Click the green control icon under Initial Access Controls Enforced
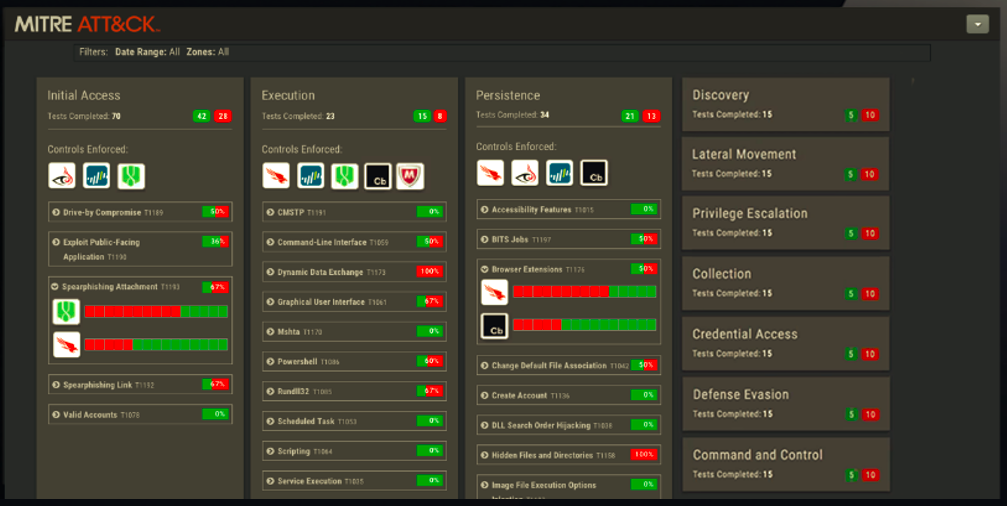This screenshot has width=1007, height=506. pos(131,176)
